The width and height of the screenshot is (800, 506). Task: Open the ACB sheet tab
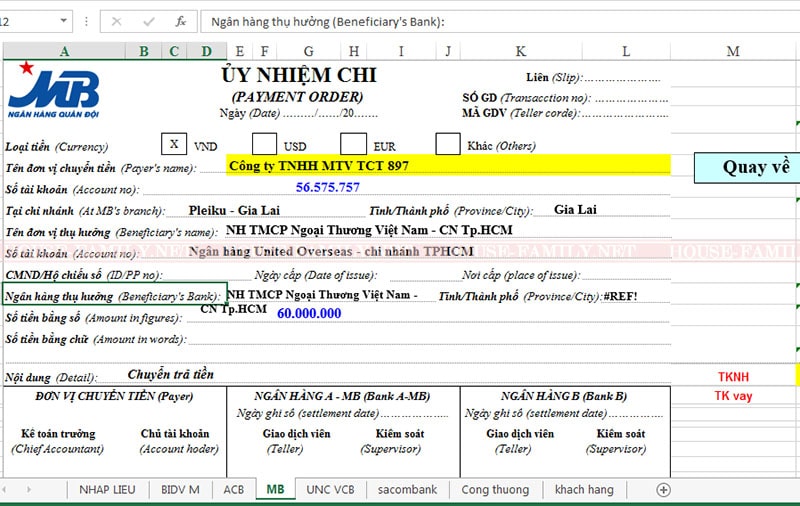click(234, 490)
